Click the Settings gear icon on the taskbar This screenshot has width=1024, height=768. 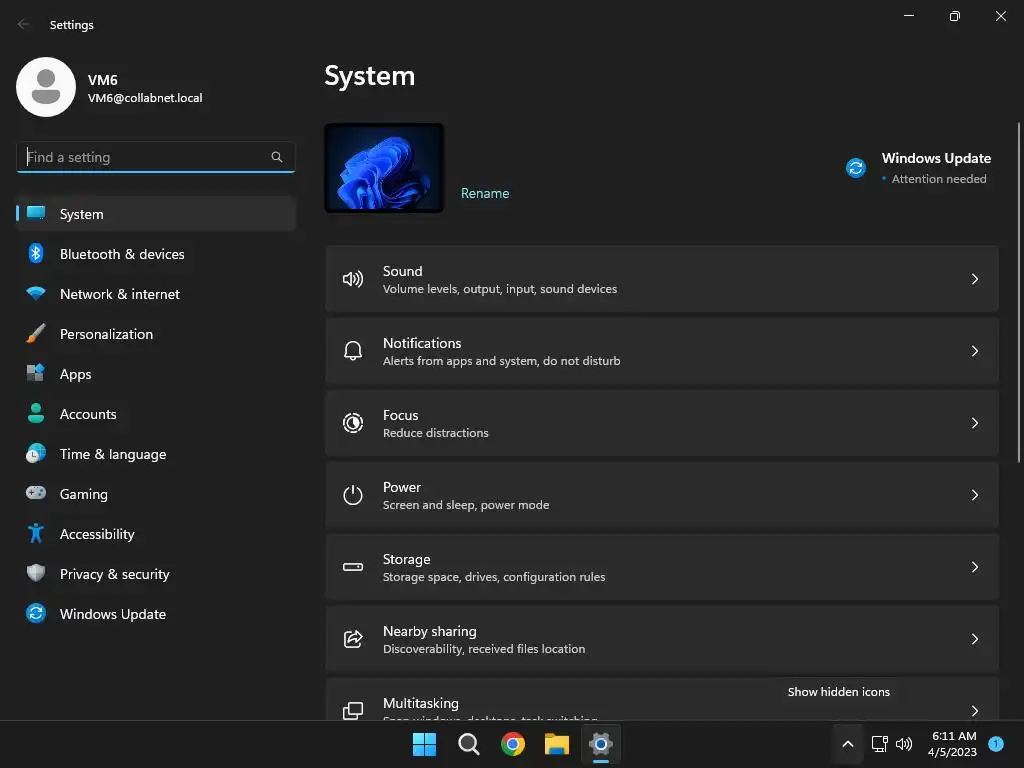point(601,744)
